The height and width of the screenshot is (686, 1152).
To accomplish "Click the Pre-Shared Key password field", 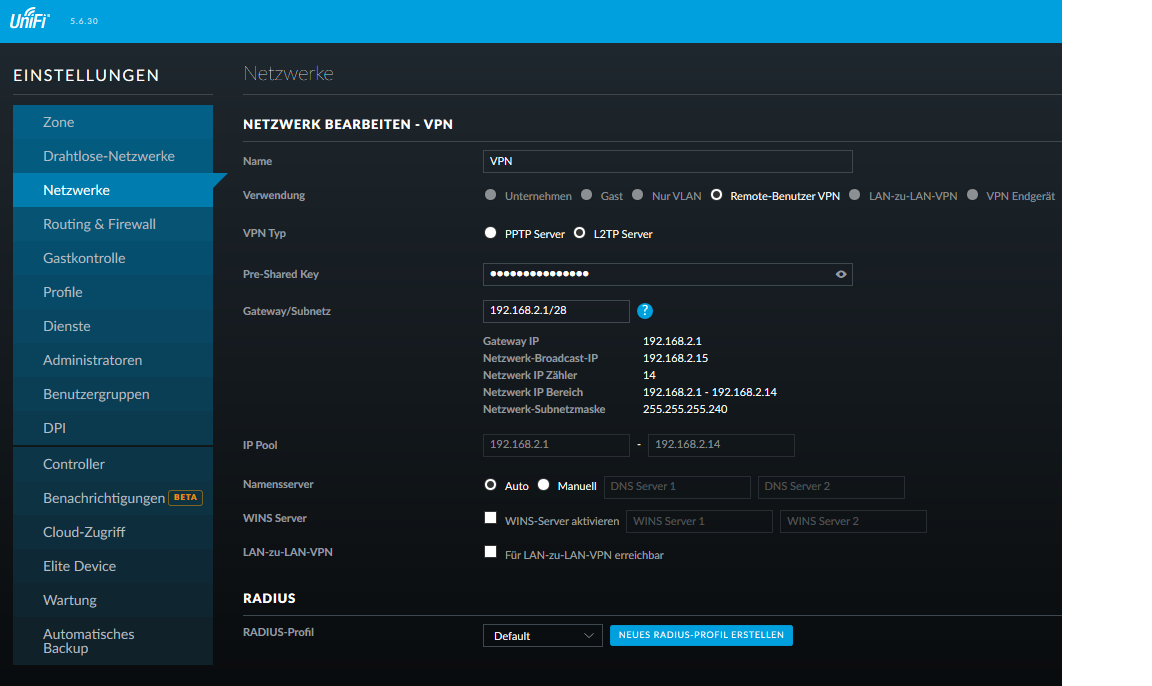I will (x=655, y=274).
